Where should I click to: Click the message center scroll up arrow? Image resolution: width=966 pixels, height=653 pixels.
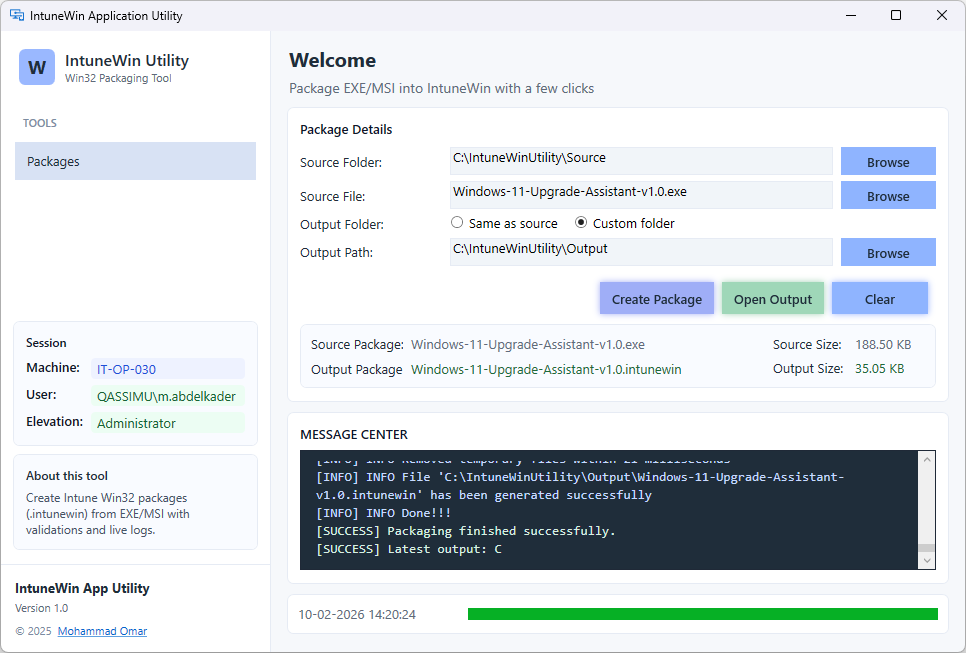tap(927, 460)
